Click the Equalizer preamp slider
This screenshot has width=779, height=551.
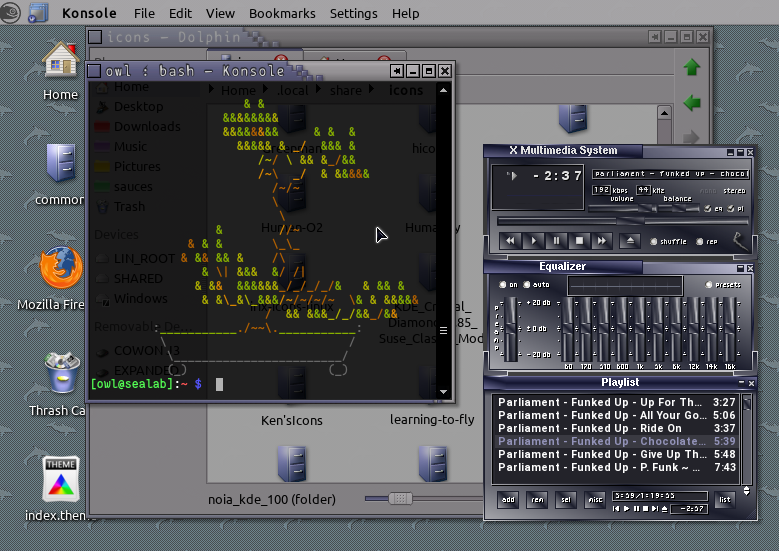(x=510, y=329)
